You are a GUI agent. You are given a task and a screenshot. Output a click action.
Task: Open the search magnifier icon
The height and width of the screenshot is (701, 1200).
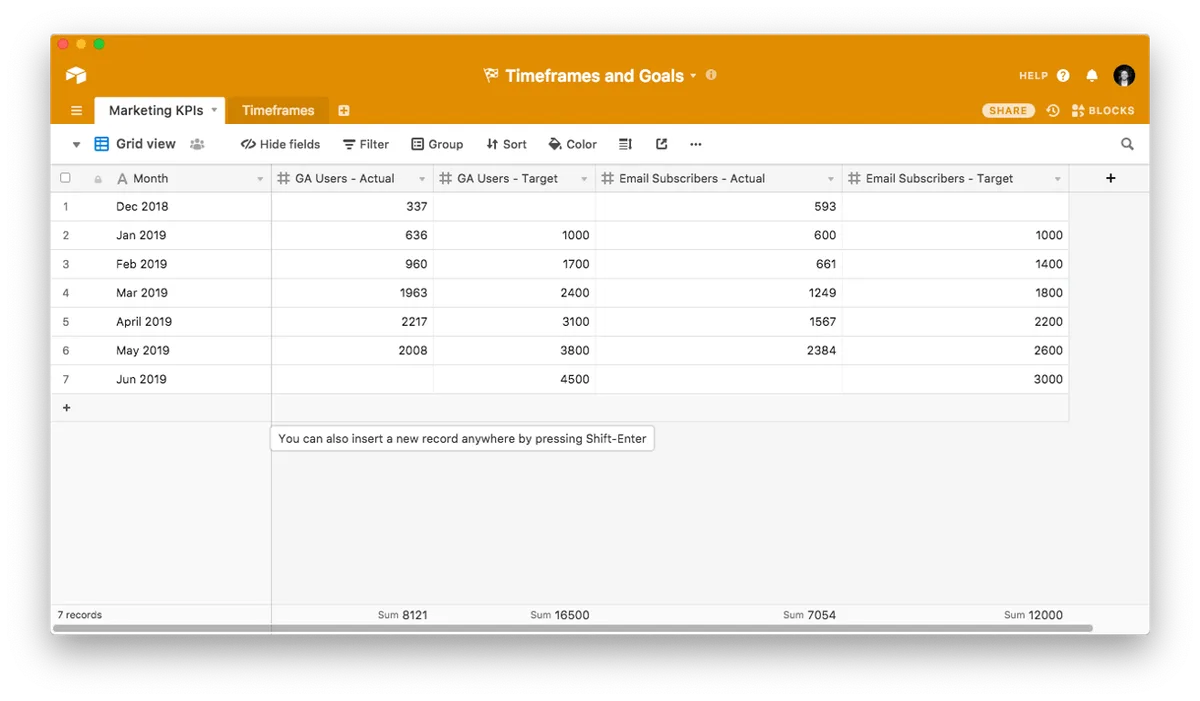coord(1127,144)
